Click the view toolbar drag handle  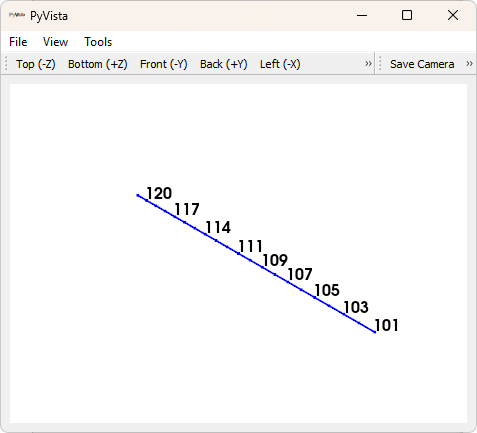pyautogui.click(x=6, y=64)
